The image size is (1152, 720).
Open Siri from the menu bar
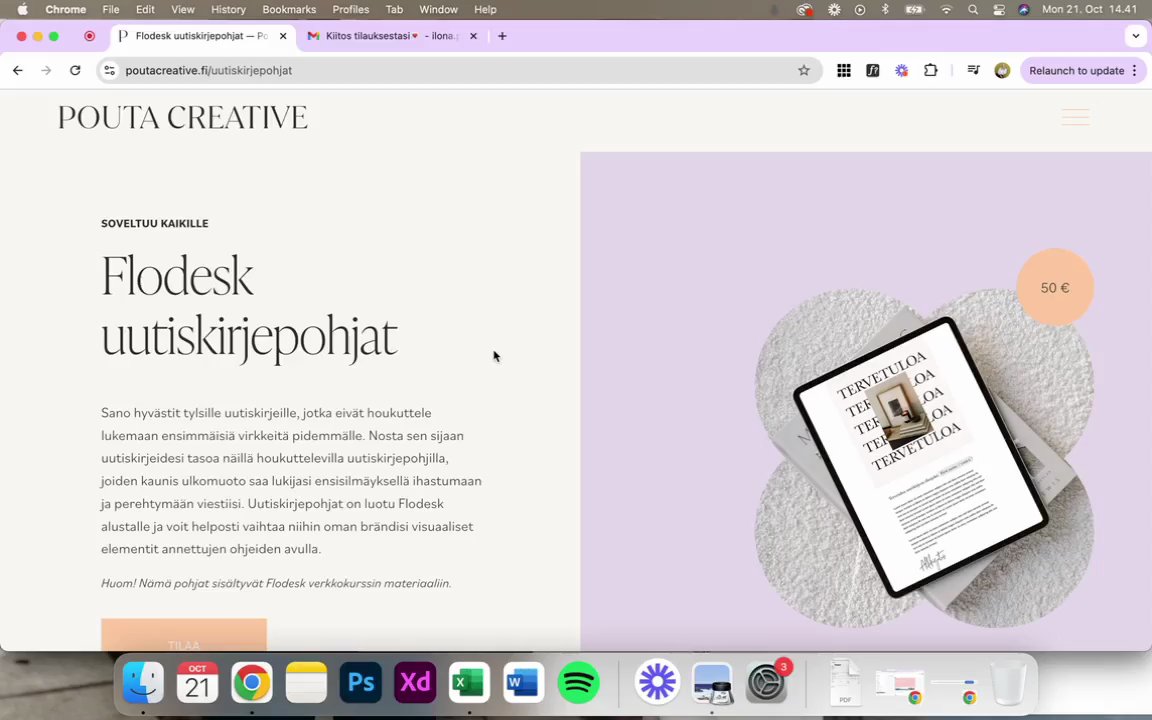click(1024, 10)
